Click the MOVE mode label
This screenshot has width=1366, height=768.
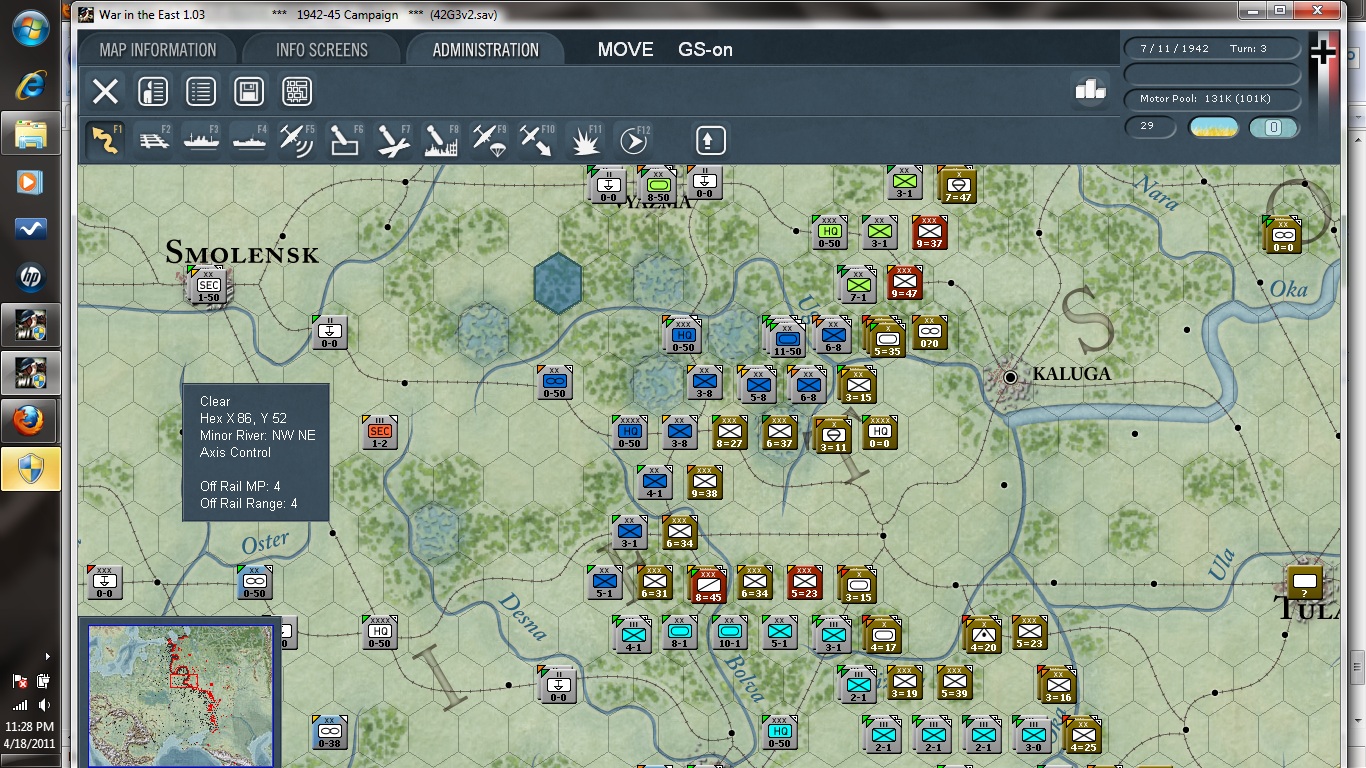pyautogui.click(x=625, y=49)
